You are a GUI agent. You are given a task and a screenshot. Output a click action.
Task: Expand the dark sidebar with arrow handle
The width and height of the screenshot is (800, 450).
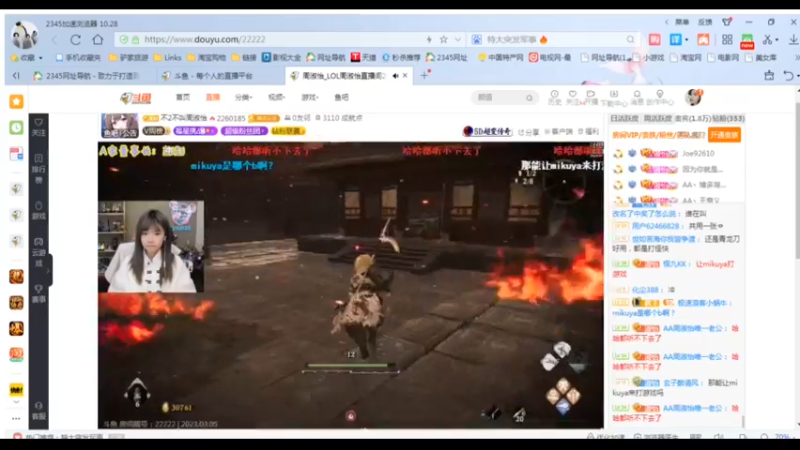[x=48, y=270]
